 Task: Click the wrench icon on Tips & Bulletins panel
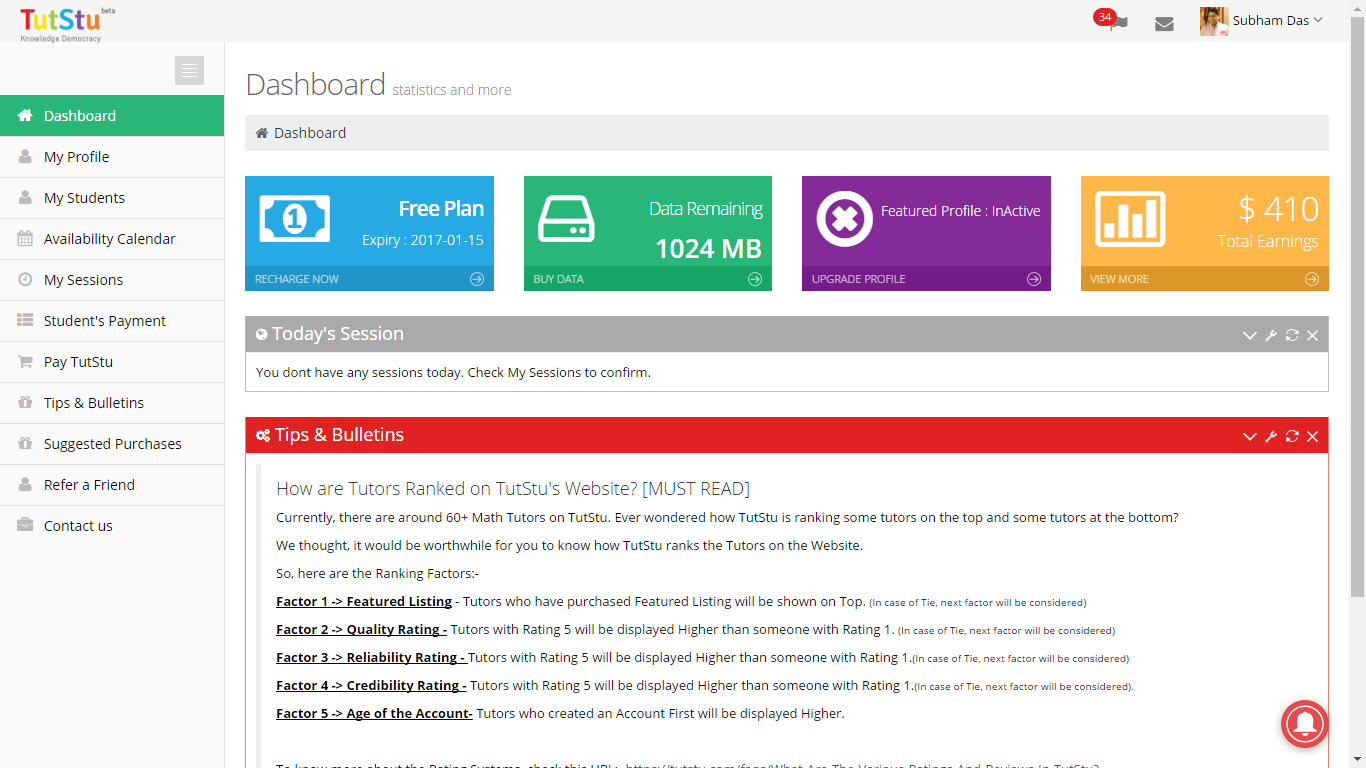(1271, 436)
